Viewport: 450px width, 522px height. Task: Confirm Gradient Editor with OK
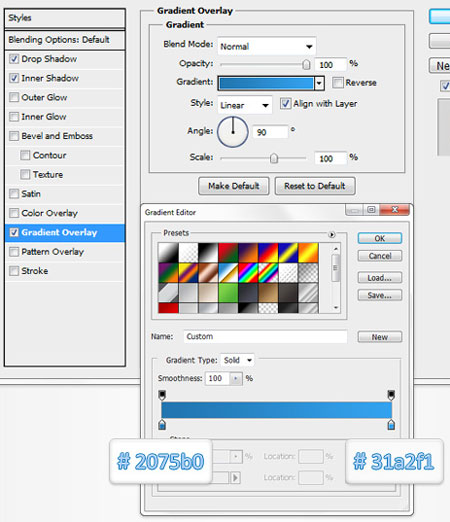coord(380,238)
